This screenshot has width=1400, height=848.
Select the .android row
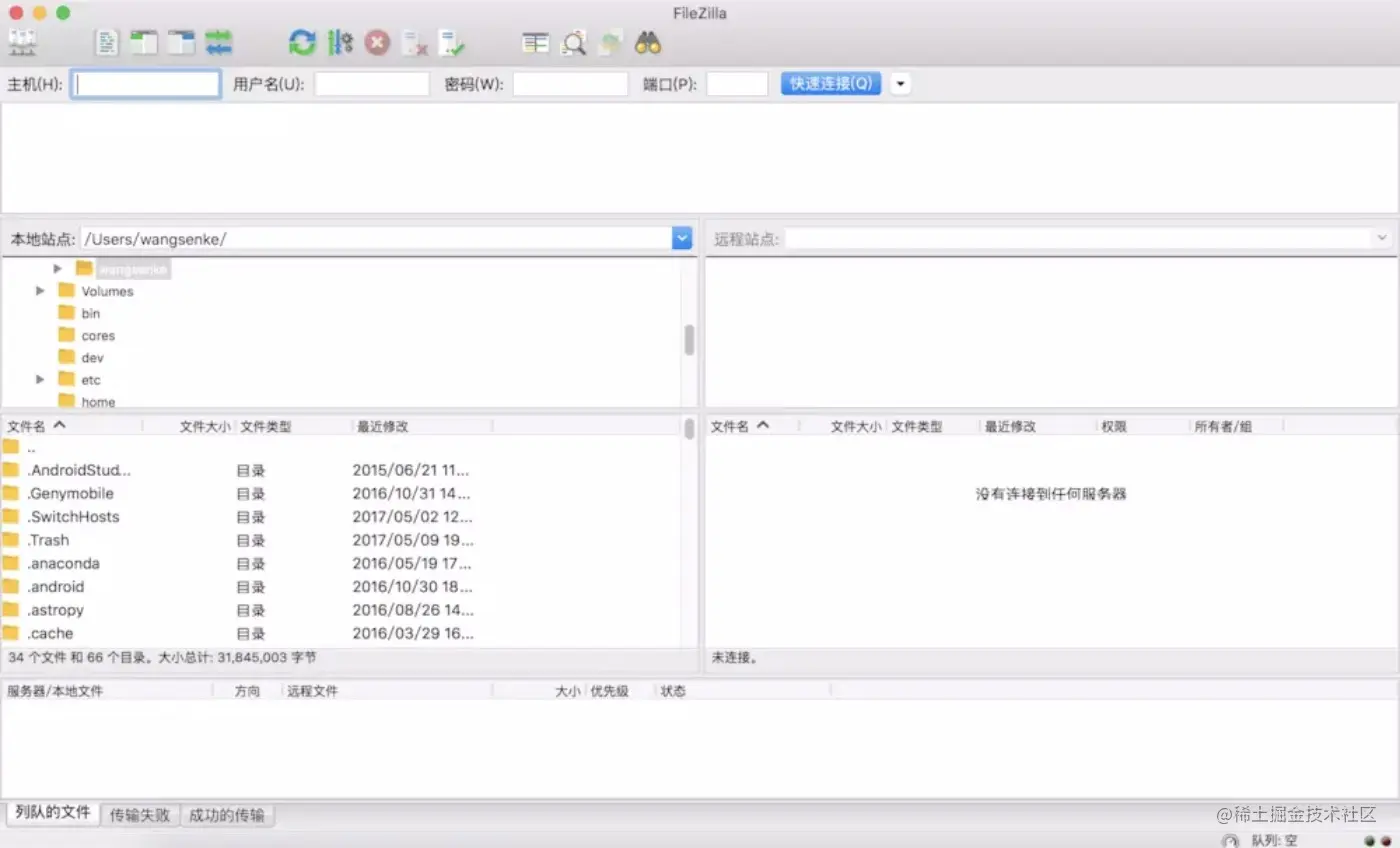[x=340, y=587]
